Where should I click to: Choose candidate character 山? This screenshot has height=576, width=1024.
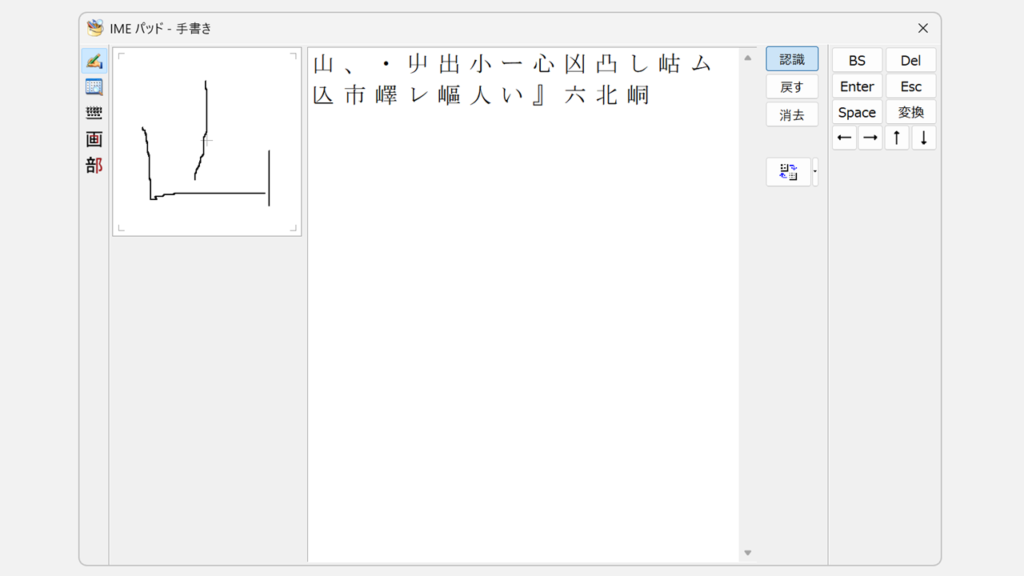click(323, 65)
